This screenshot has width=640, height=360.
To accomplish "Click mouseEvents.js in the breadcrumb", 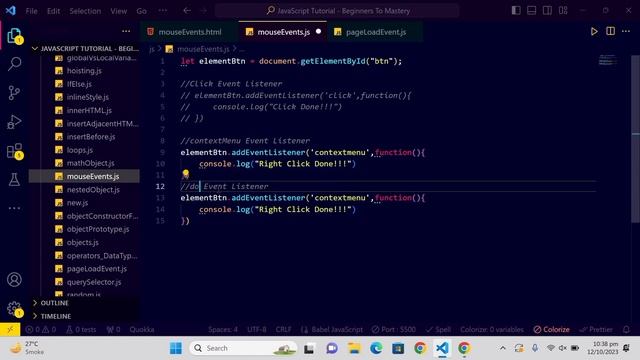I will 203,49.
